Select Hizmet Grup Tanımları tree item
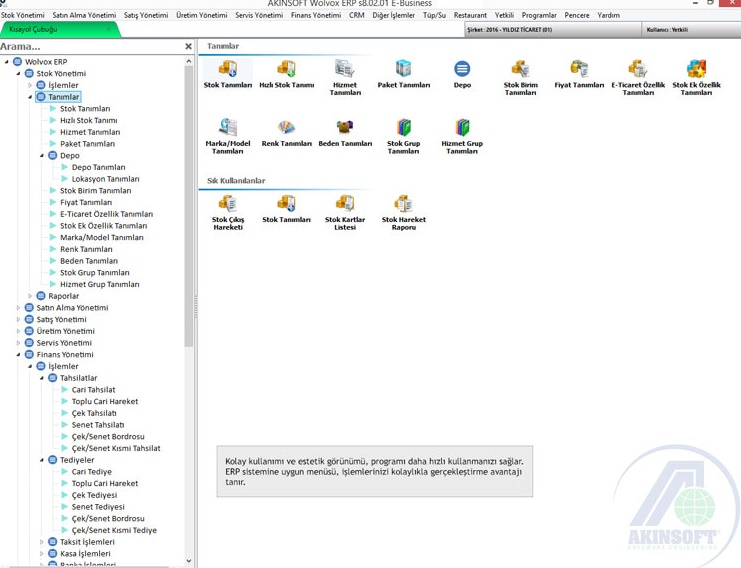The width and height of the screenshot is (741, 568). (x=100, y=284)
